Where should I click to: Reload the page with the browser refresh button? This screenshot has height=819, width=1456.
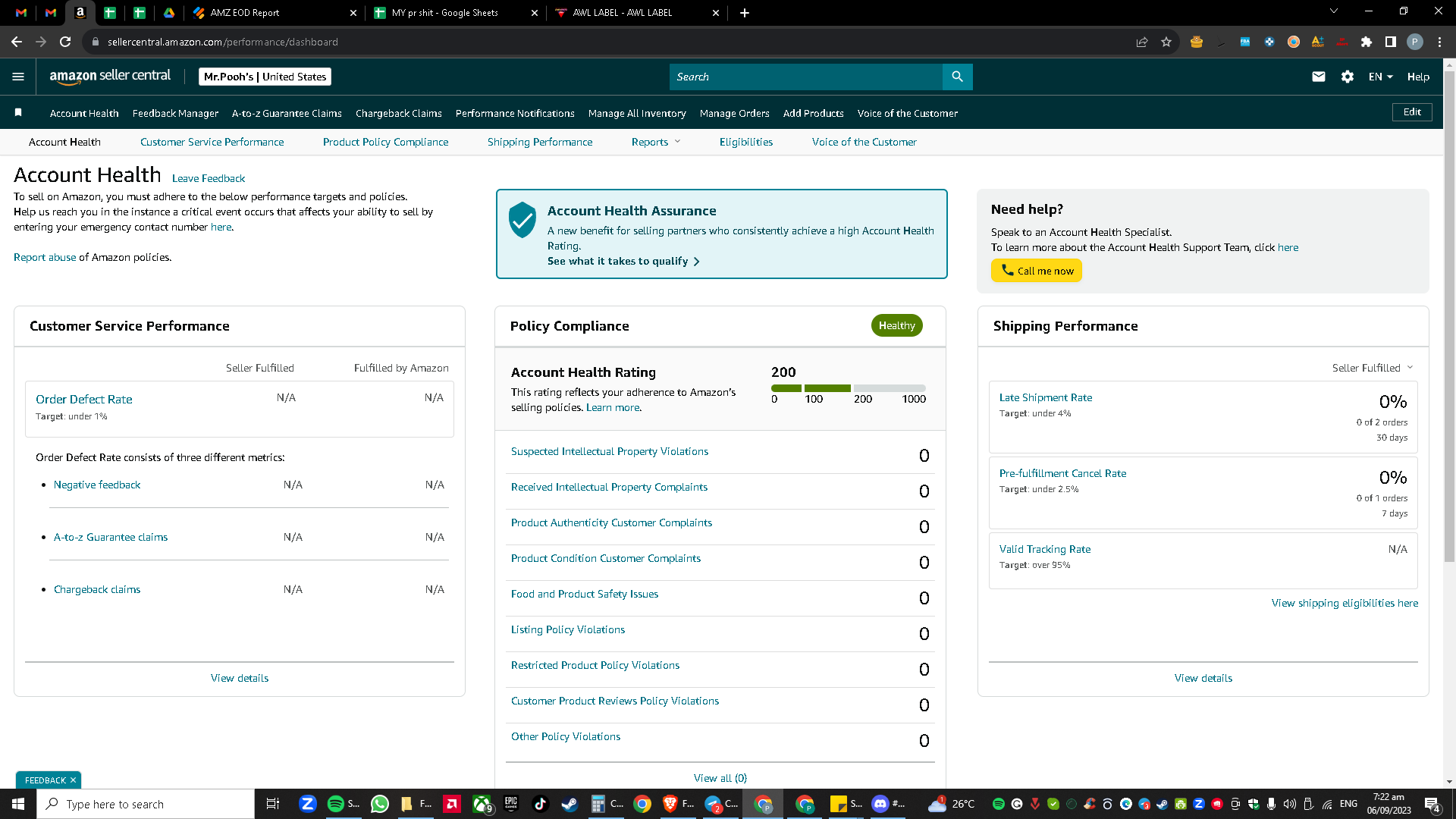point(65,42)
